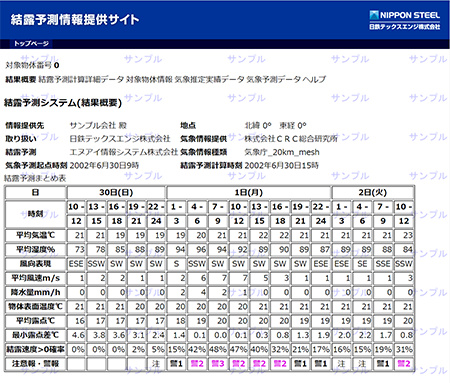Click the 結露予測システム(結果概要) heading
Screen dimensions: 450x383
(63, 103)
